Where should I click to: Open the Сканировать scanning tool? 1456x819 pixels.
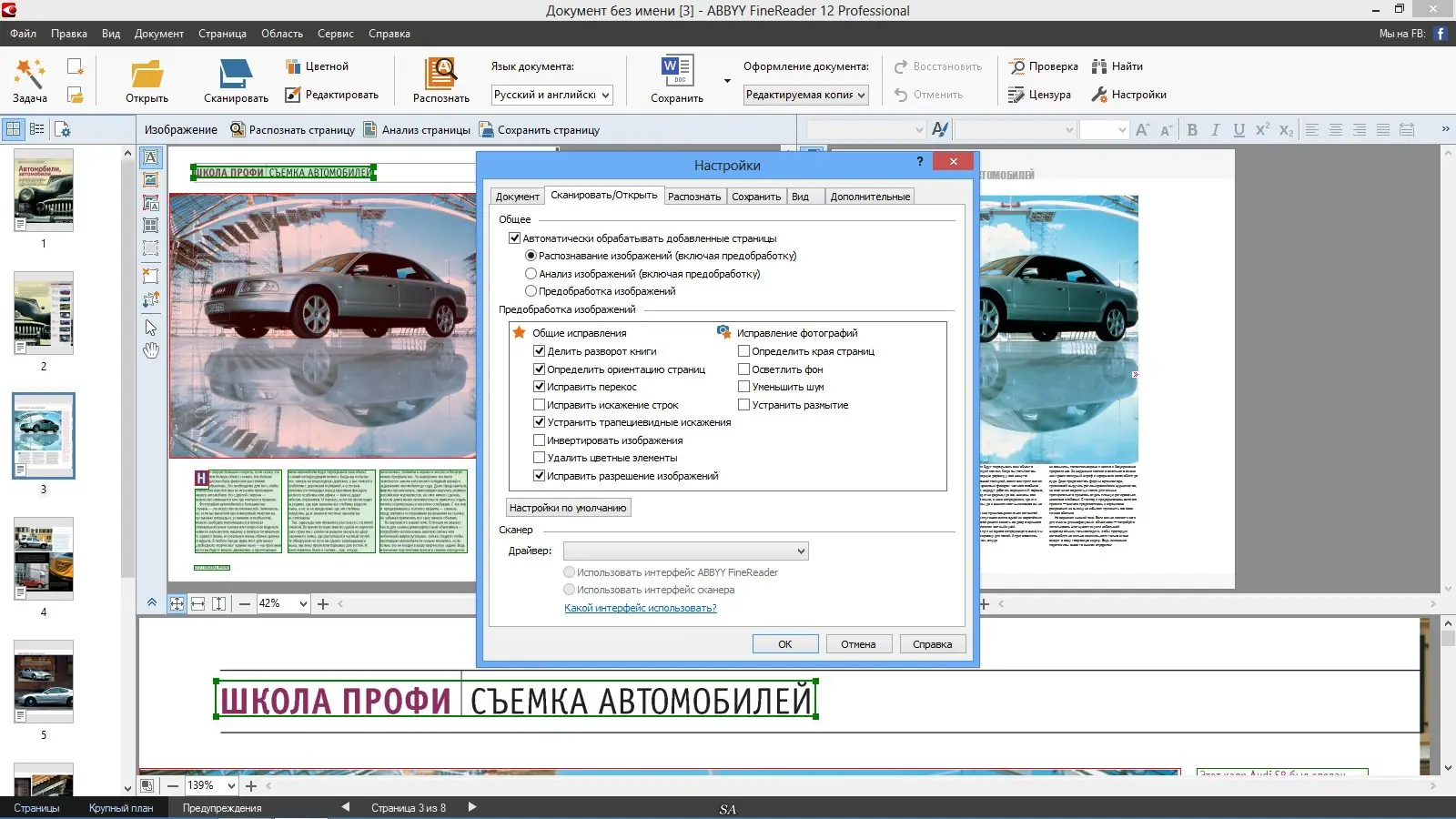tap(234, 80)
